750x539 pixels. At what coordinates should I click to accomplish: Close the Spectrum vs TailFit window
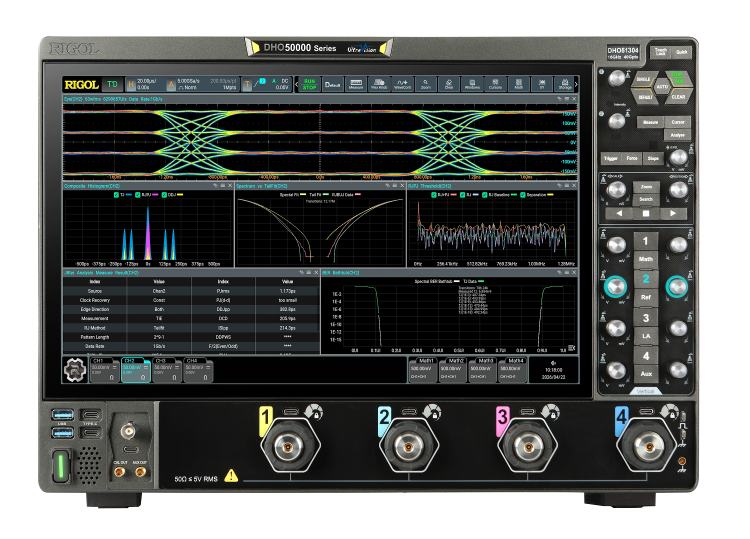coord(402,186)
